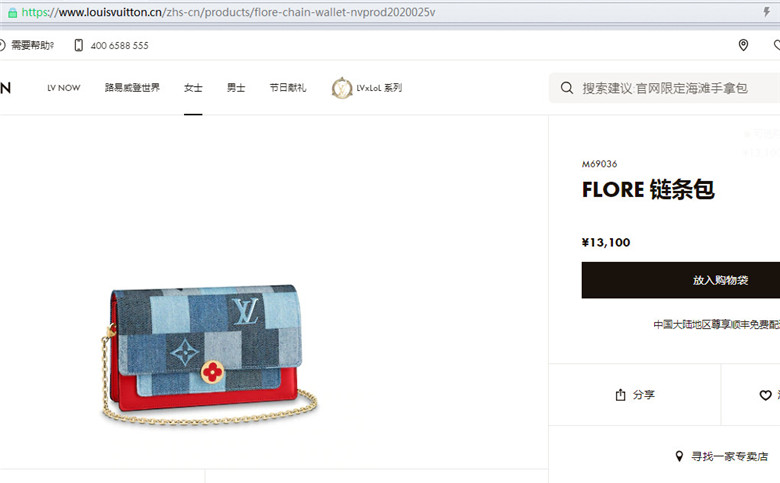The image size is (780, 483).
Task: Open the LV NOW menu
Action: [64, 88]
